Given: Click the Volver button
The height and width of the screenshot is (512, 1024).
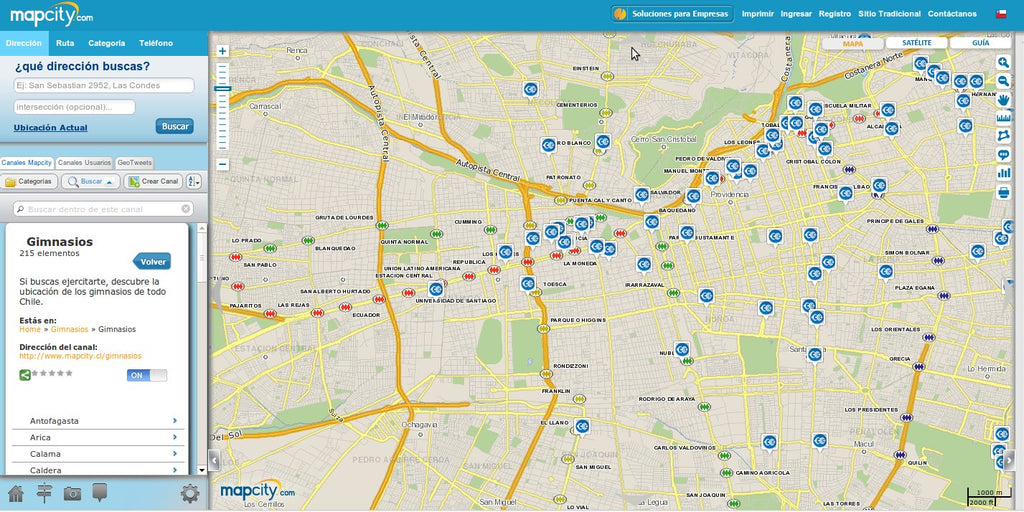Looking at the screenshot, I should 152,261.
